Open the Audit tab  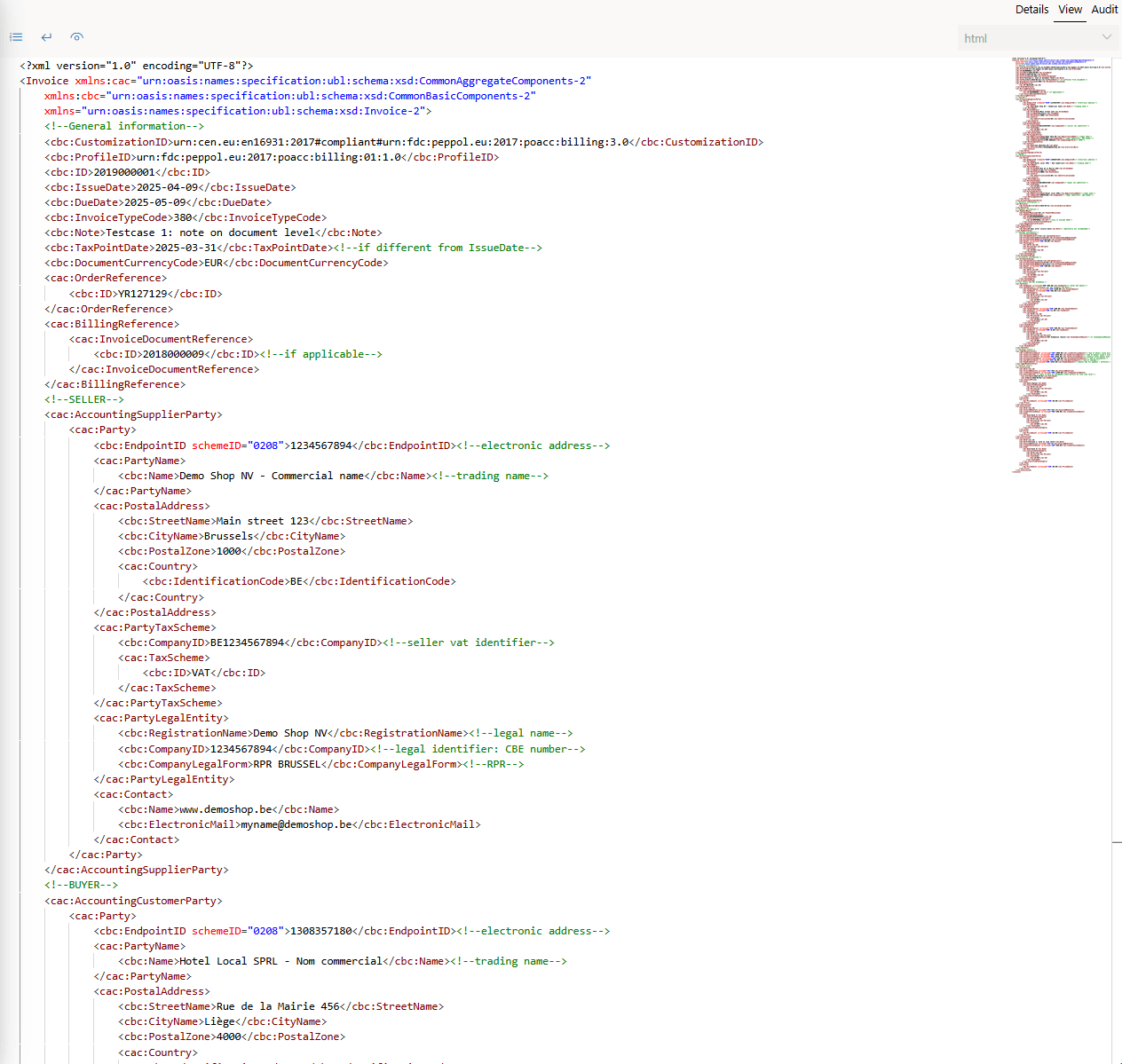(x=1105, y=10)
